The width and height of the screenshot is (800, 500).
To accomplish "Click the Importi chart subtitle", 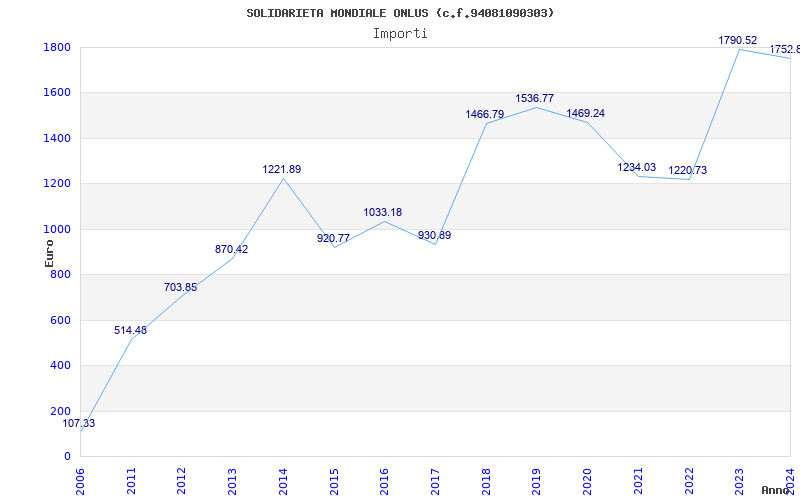I will [x=400, y=34].
